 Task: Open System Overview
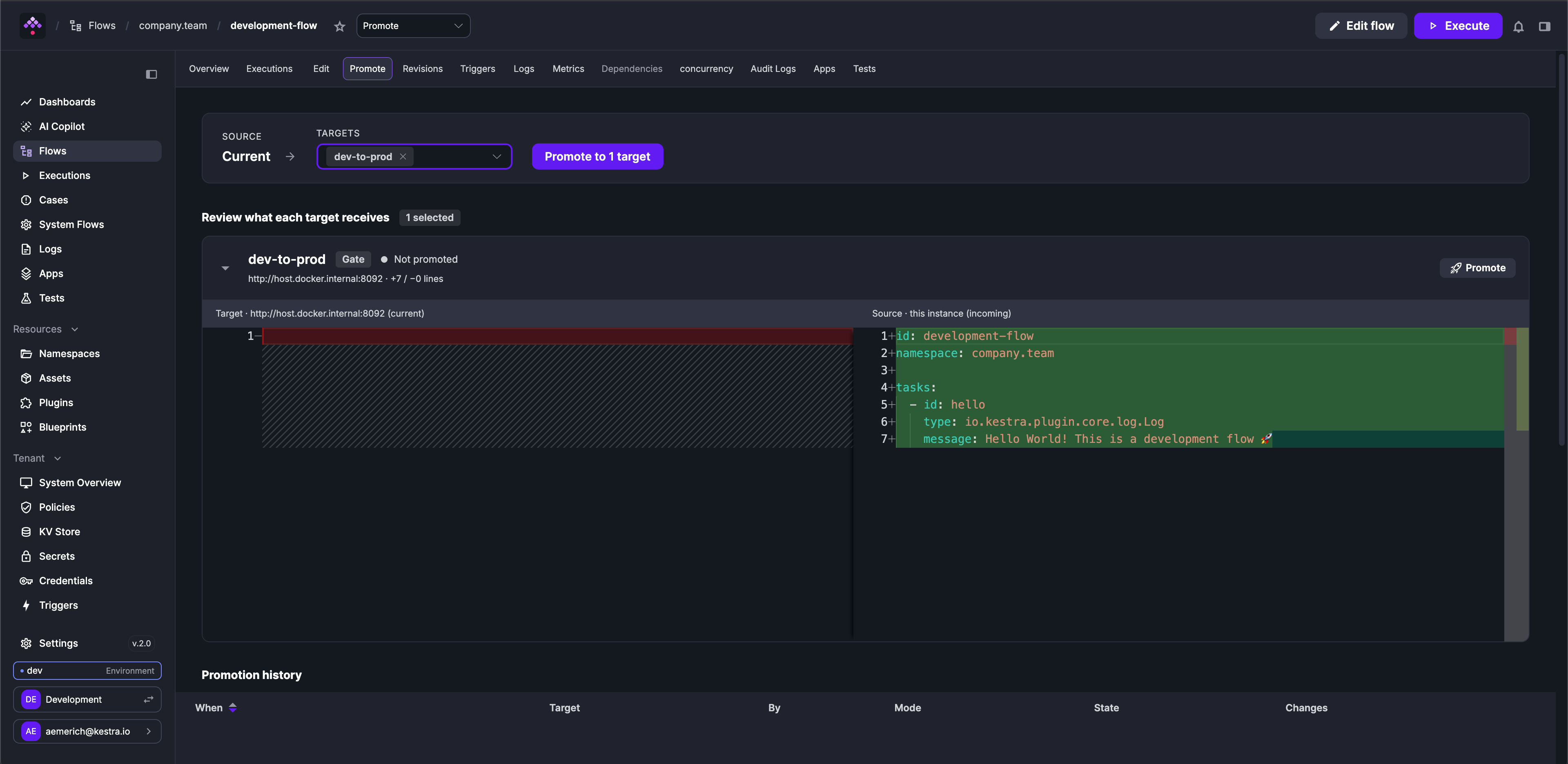pos(87,483)
